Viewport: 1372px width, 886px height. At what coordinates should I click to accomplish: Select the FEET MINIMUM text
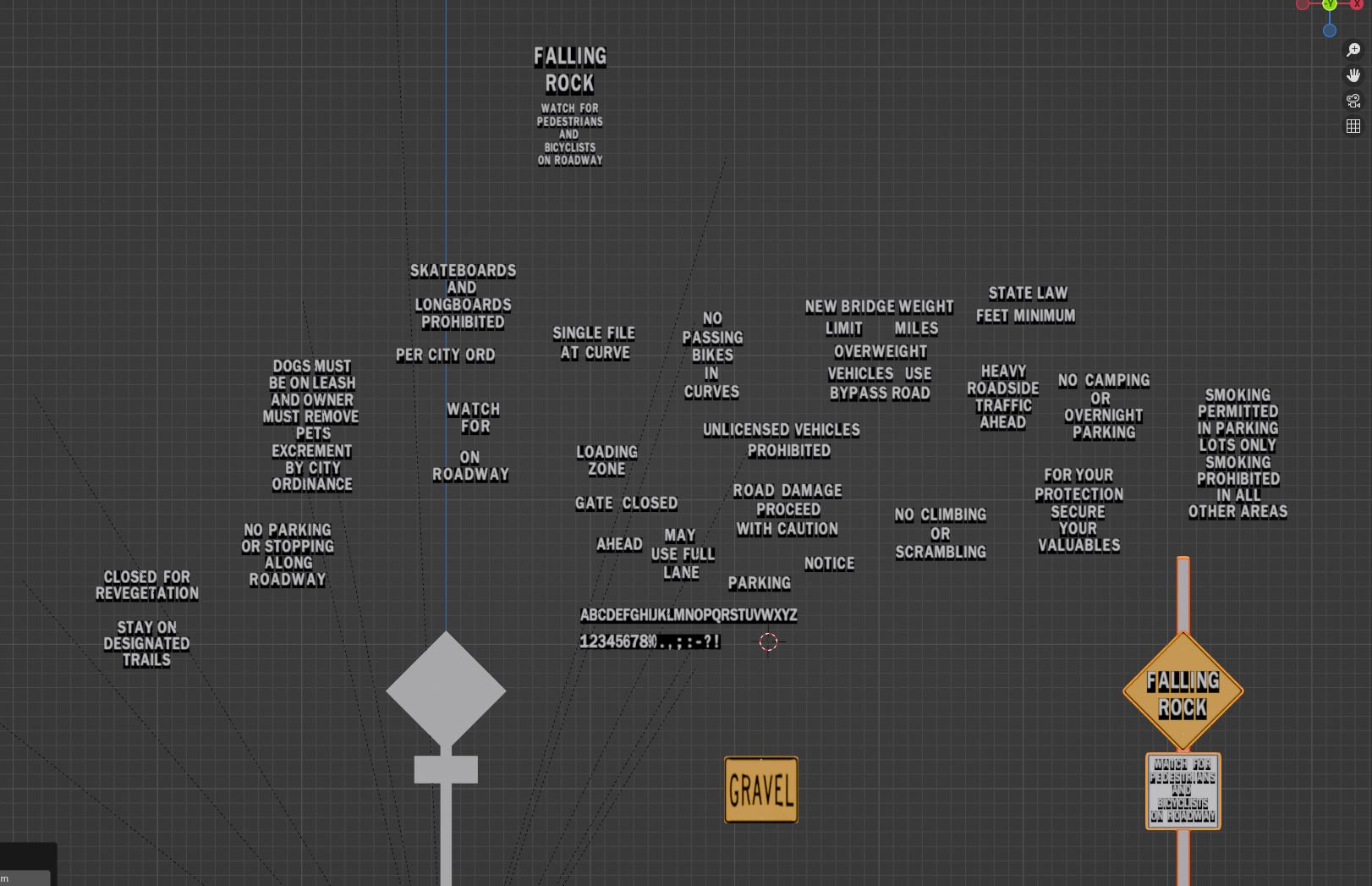coord(1025,316)
